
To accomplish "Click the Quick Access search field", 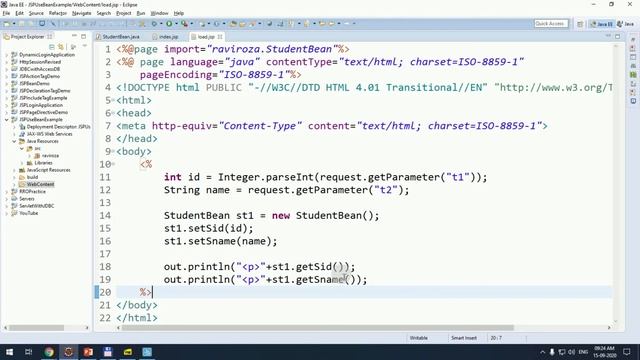I will (551, 24).
